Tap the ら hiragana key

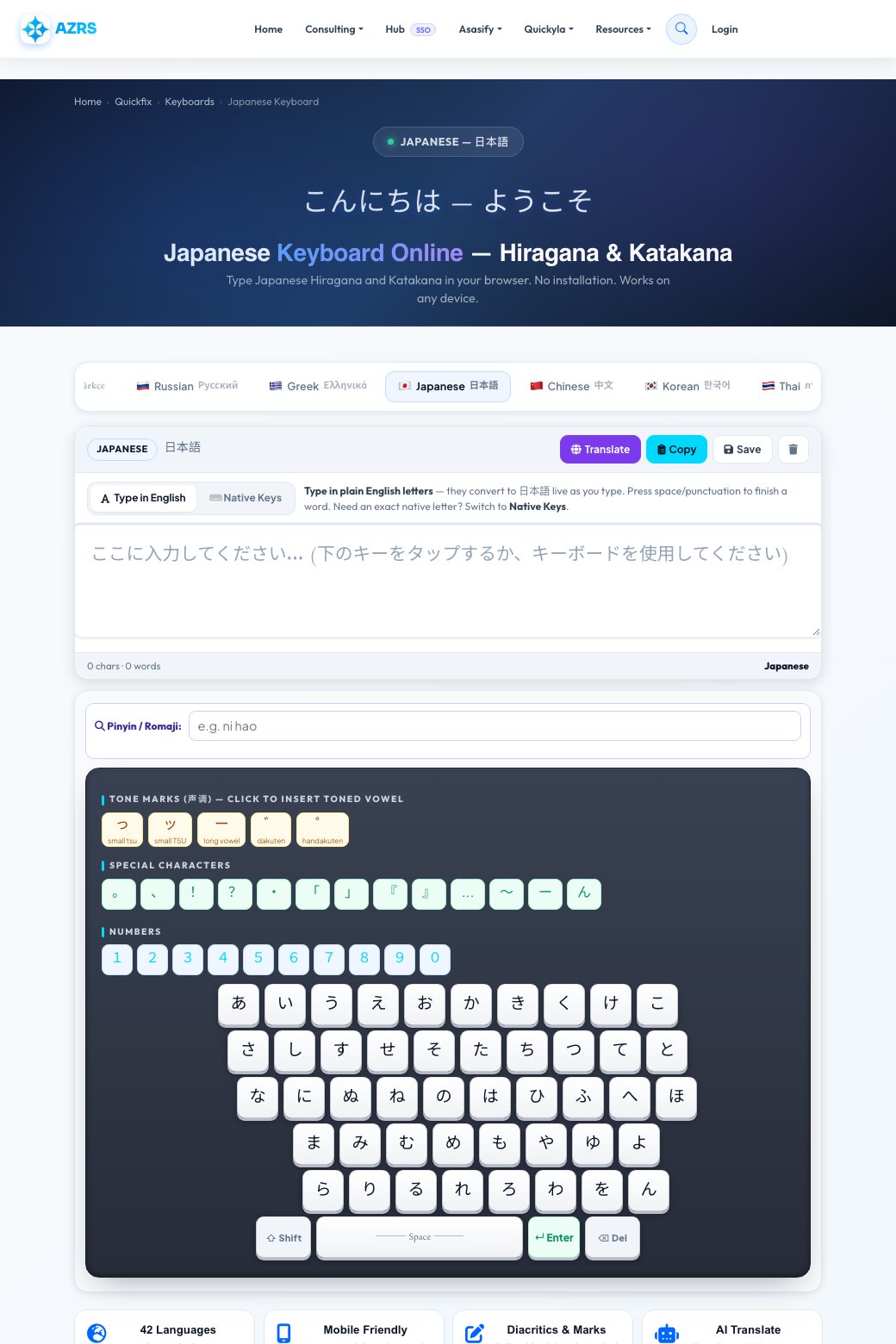click(323, 1191)
